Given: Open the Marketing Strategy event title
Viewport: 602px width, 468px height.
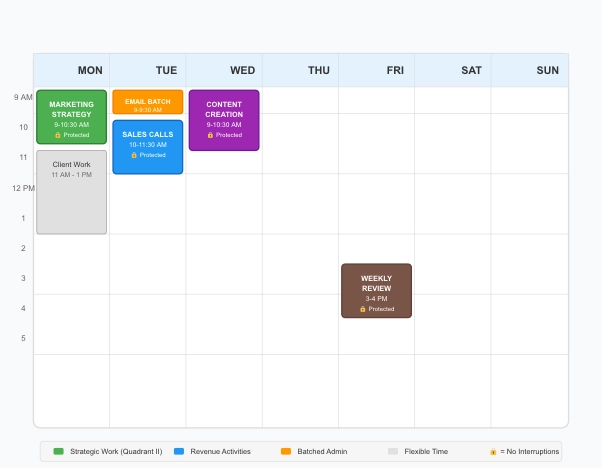Looking at the screenshot, I should pyautogui.click(x=71, y=109).
